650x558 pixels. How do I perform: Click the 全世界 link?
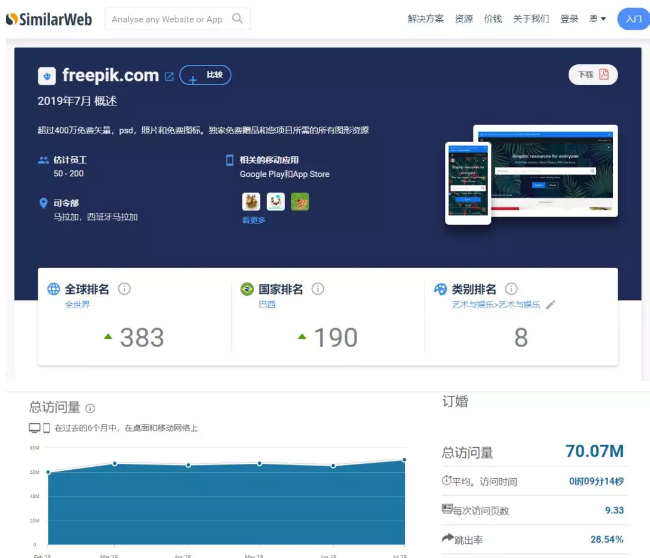pos(77,304)
